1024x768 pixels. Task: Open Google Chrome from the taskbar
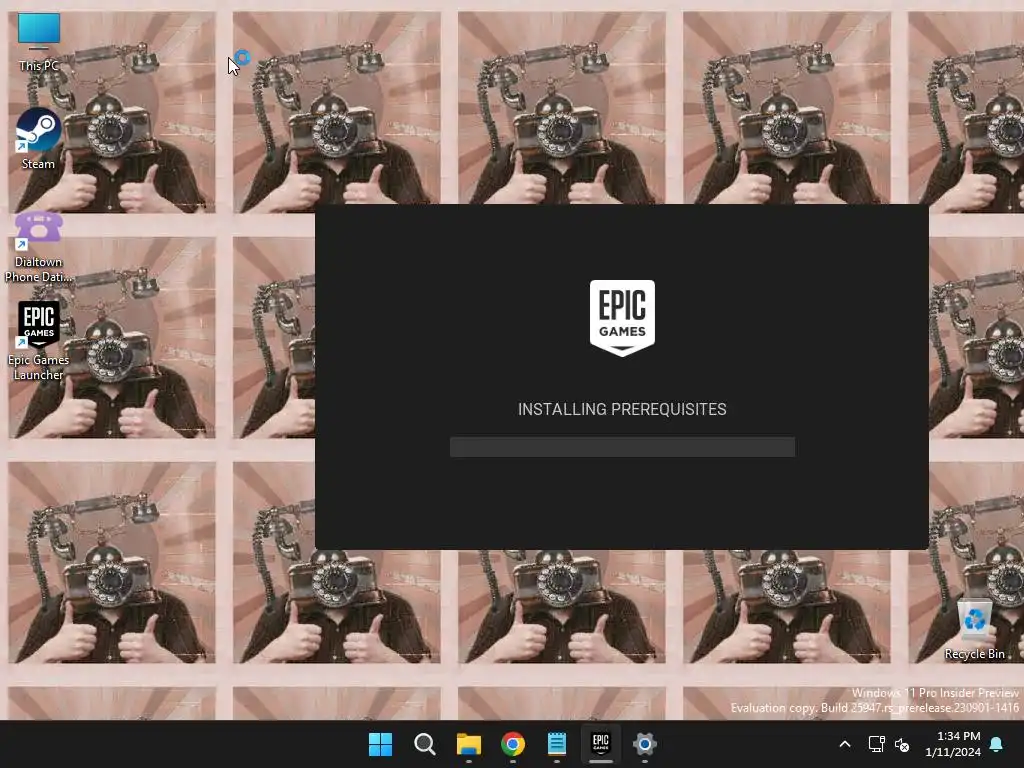coord(513,744)
